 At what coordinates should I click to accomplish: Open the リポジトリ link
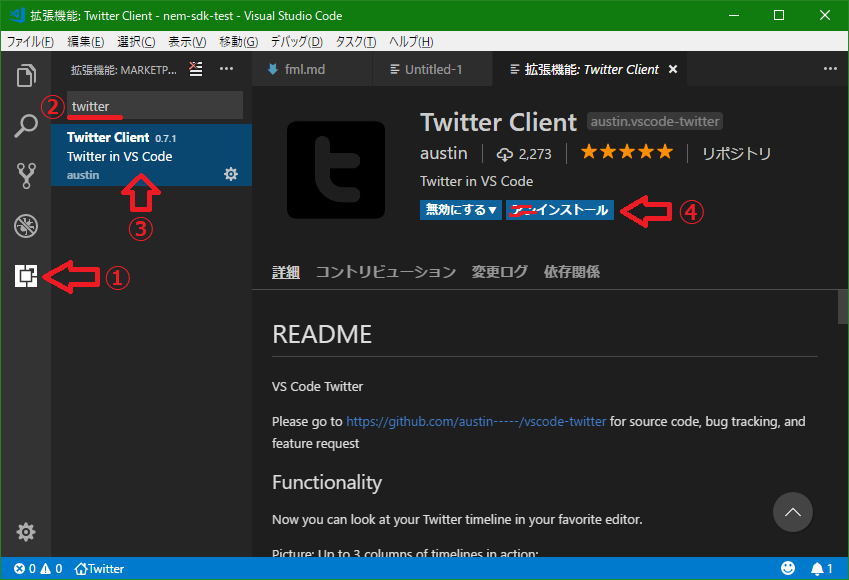736,154
